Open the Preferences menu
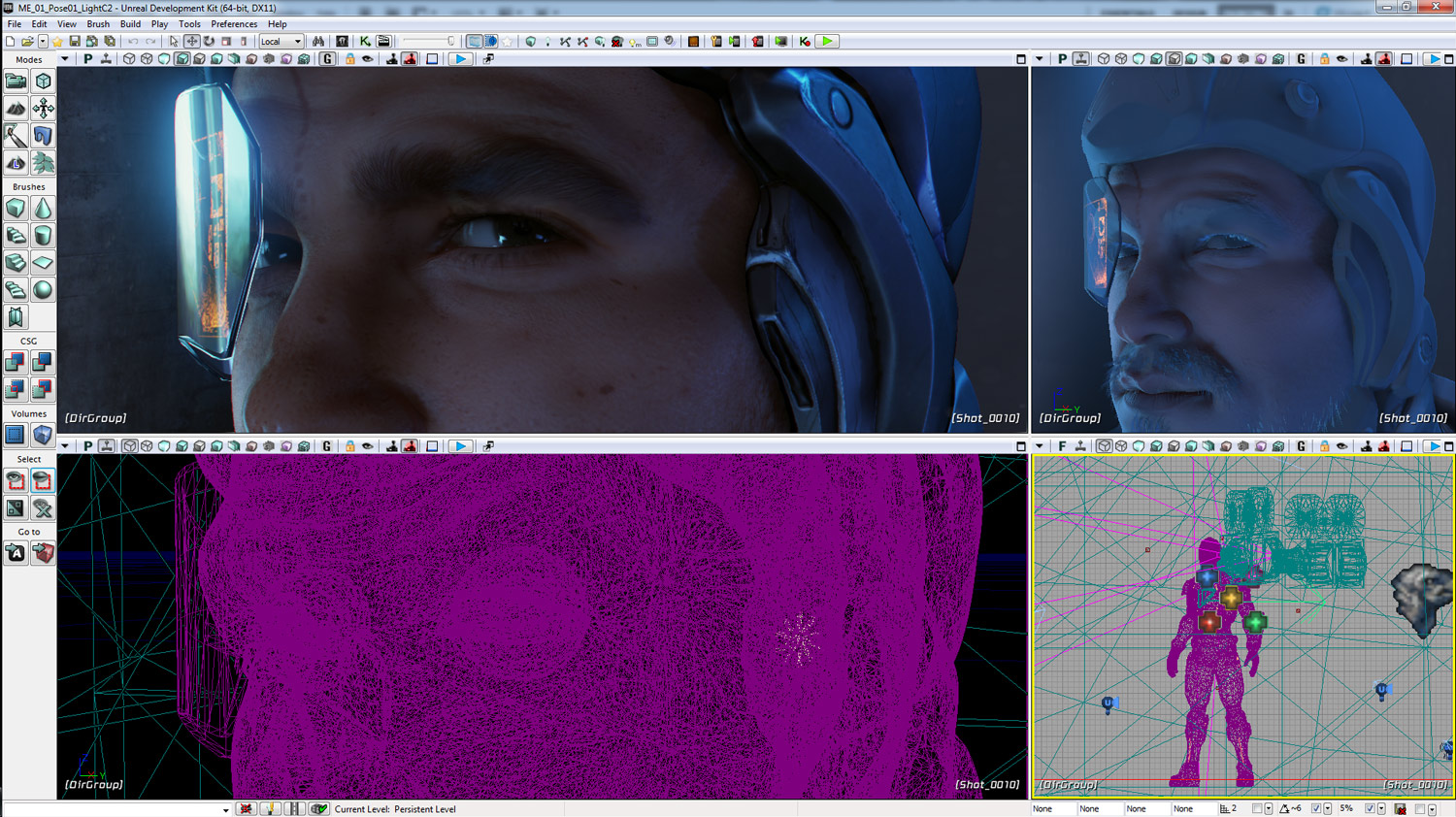1456x817 pixels. (234, 24)
